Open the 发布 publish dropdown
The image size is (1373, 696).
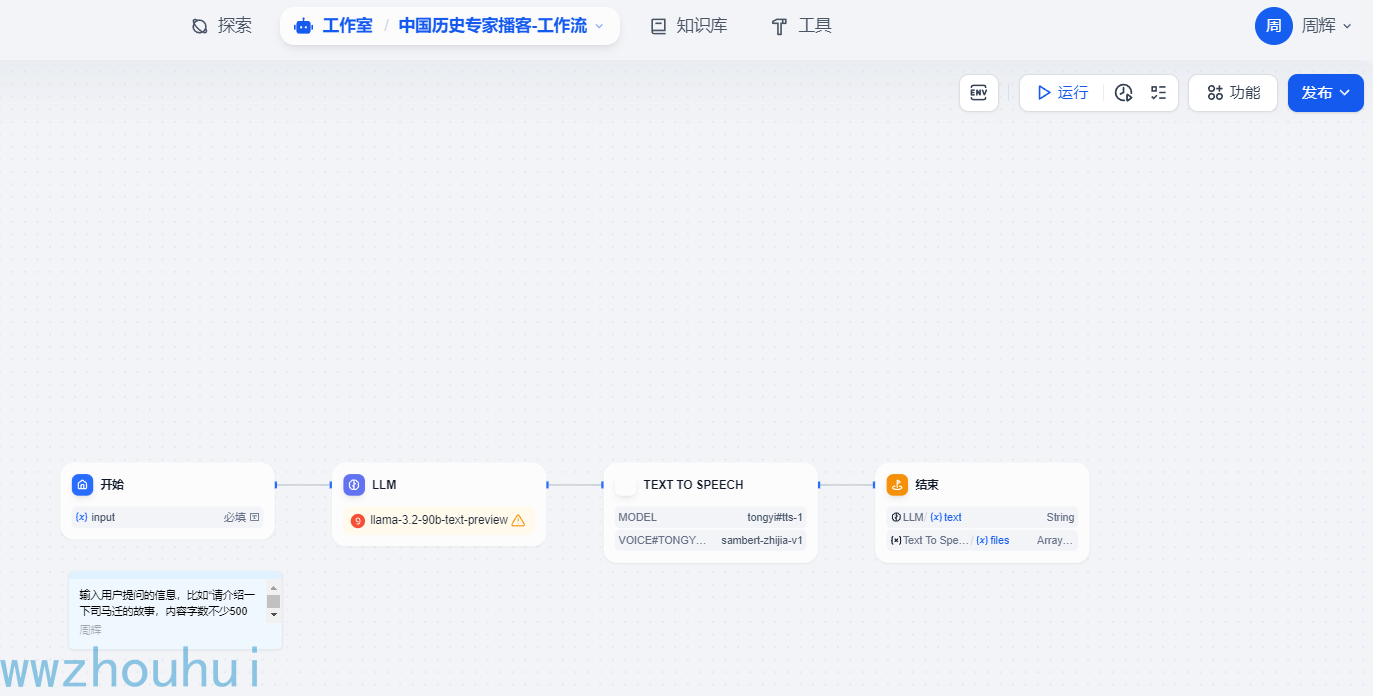pos(1326,93)
